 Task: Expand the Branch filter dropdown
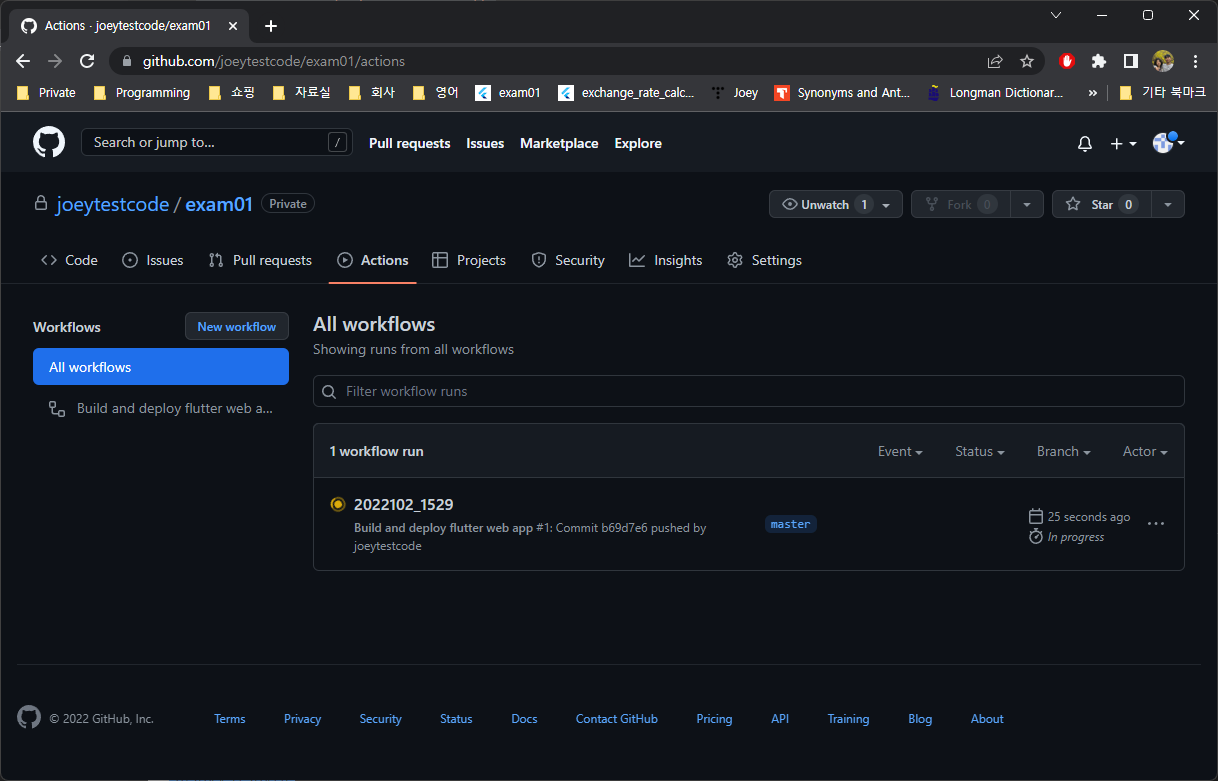[1064, 451]
